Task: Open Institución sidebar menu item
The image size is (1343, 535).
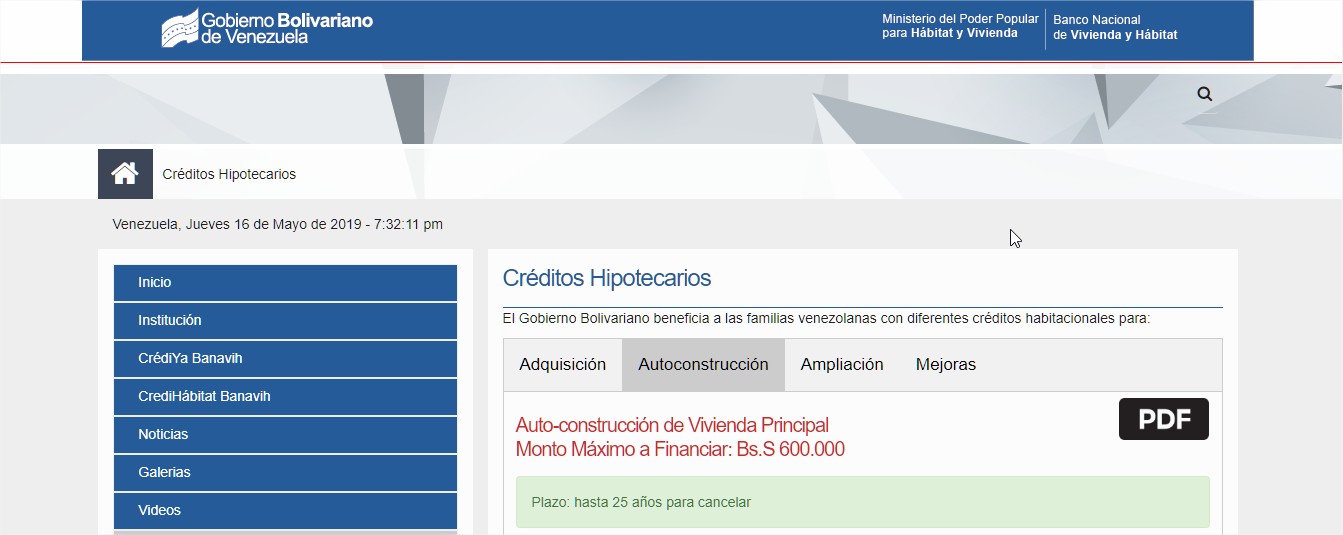Action: tap(285, 321)
